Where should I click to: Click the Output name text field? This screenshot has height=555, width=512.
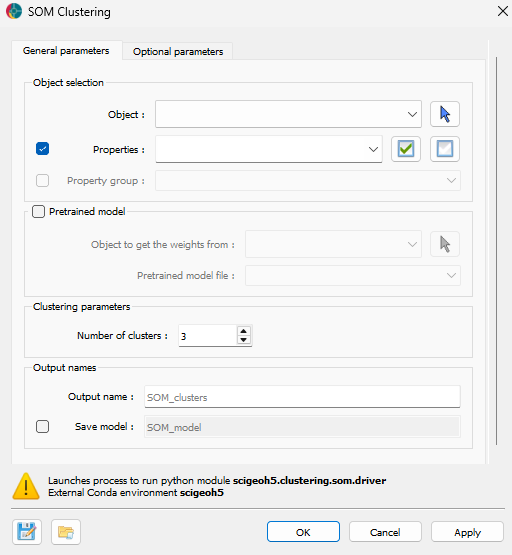coord(302,397)
